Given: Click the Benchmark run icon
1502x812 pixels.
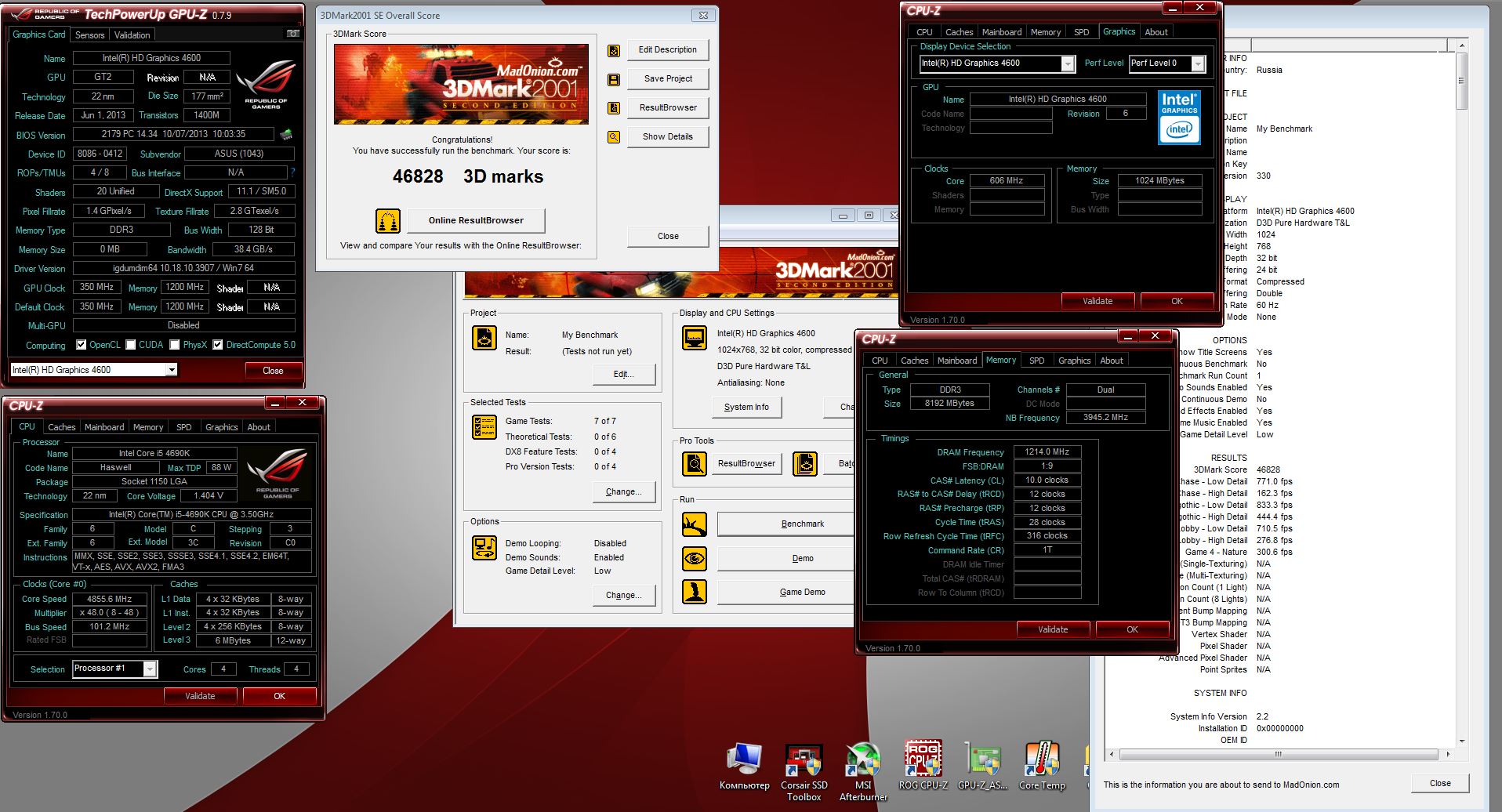Looking at the screenshot, I should [694, 524].
